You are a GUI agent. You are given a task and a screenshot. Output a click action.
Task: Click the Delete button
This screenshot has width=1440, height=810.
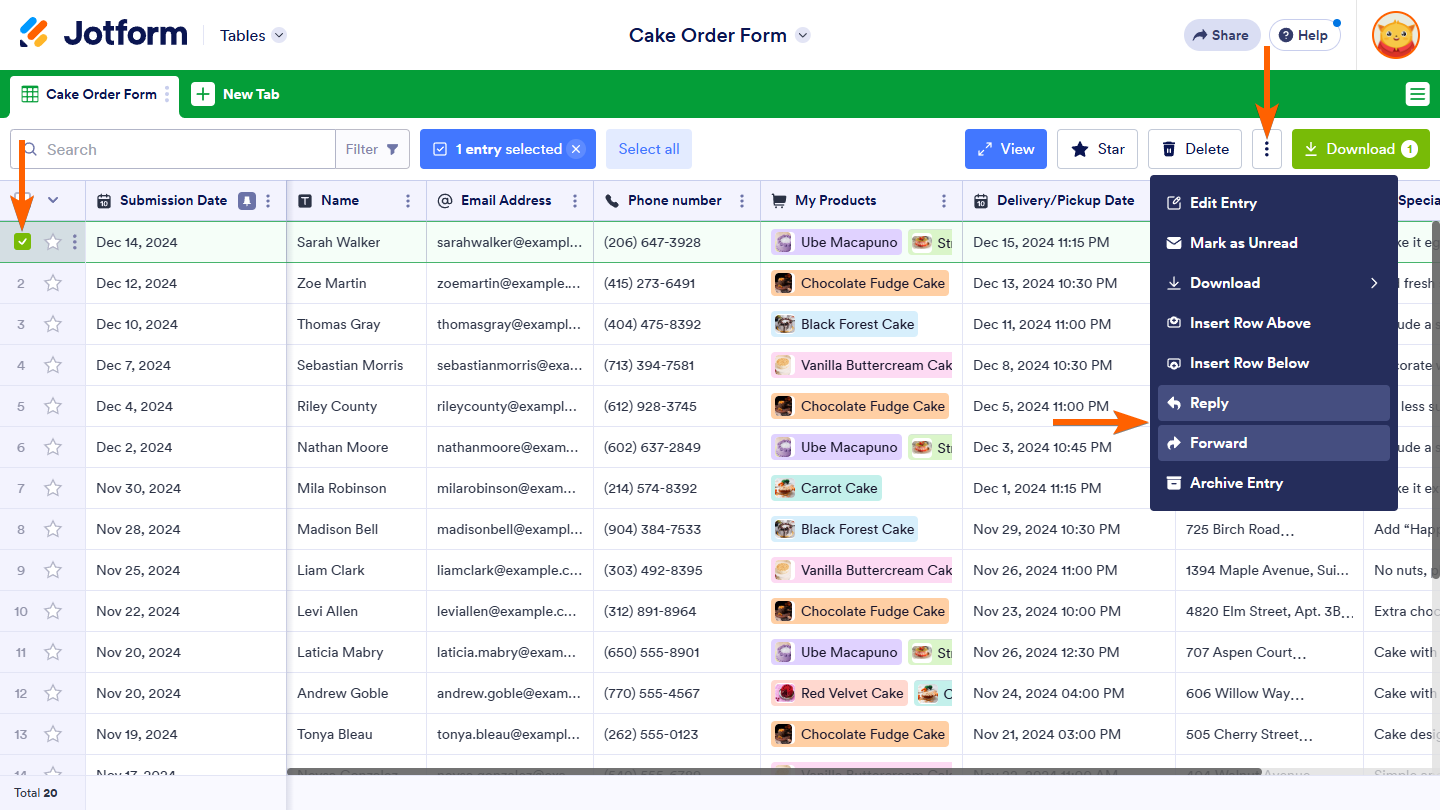[x=1195, y=149]
